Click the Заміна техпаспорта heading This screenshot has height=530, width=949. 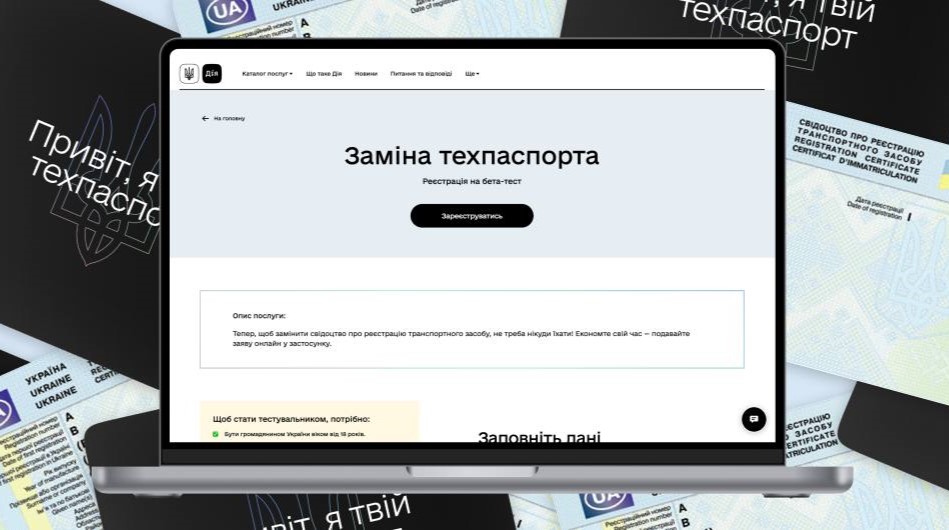pyautogui.click(x=471, y=156)
